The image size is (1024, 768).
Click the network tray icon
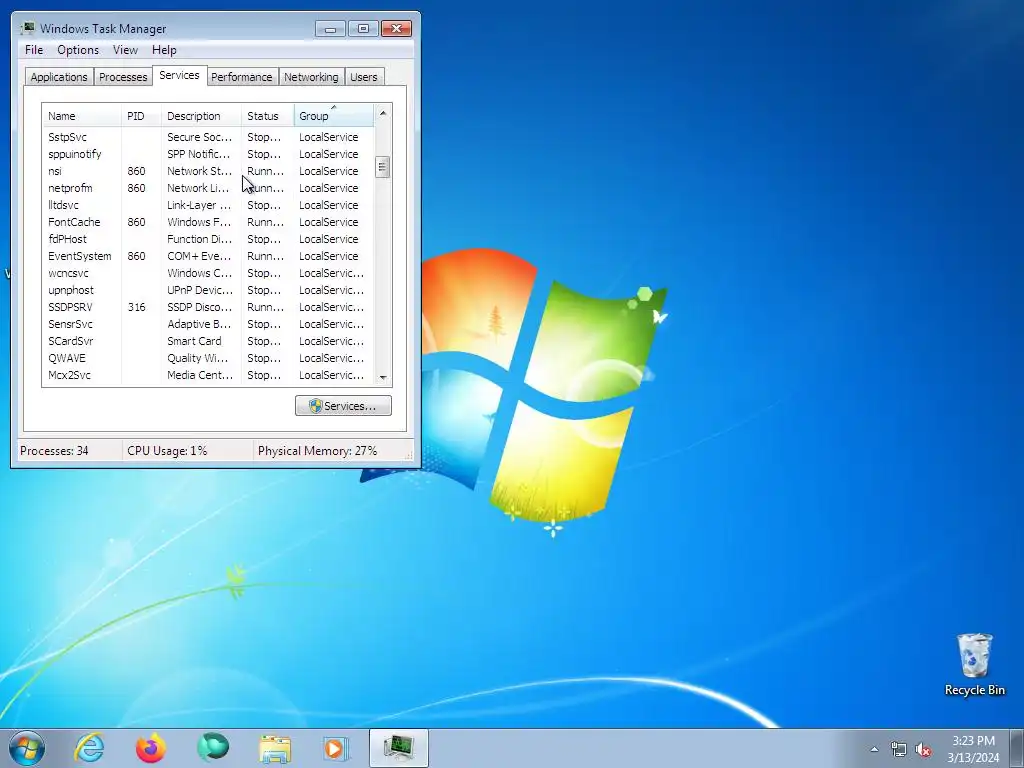(899, 750)
